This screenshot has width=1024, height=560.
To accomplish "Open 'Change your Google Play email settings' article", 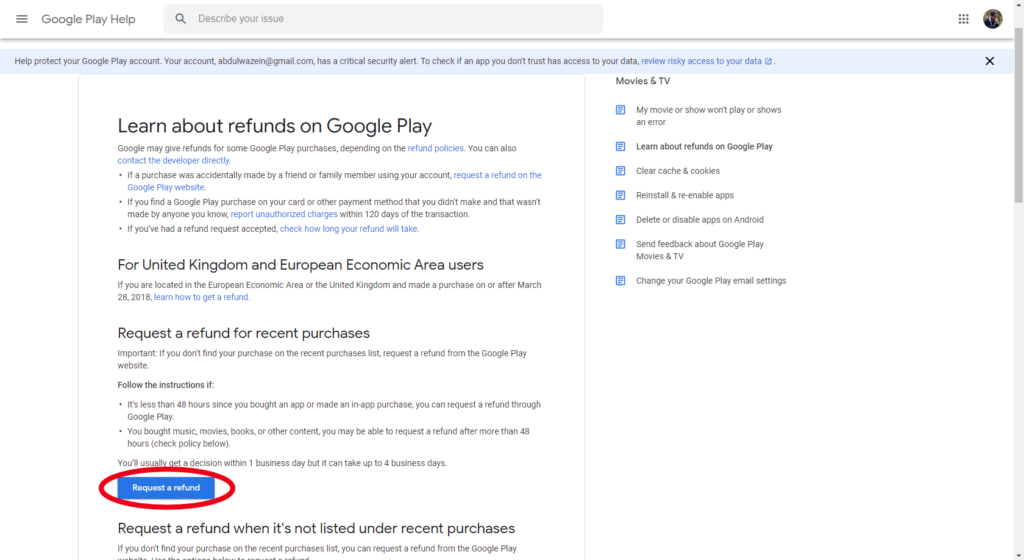I will click(x=711, y=281).
